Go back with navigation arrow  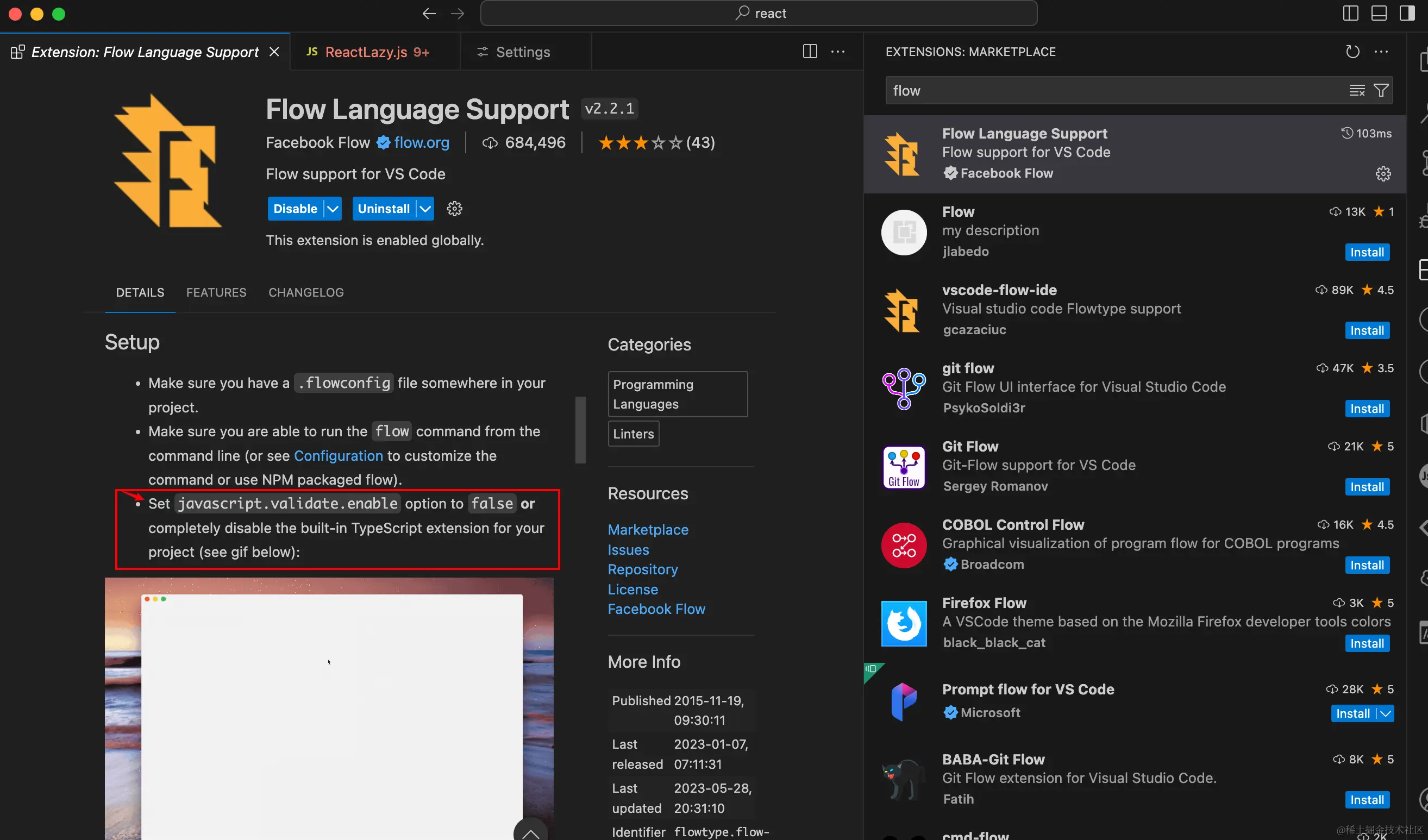[429, 14]
